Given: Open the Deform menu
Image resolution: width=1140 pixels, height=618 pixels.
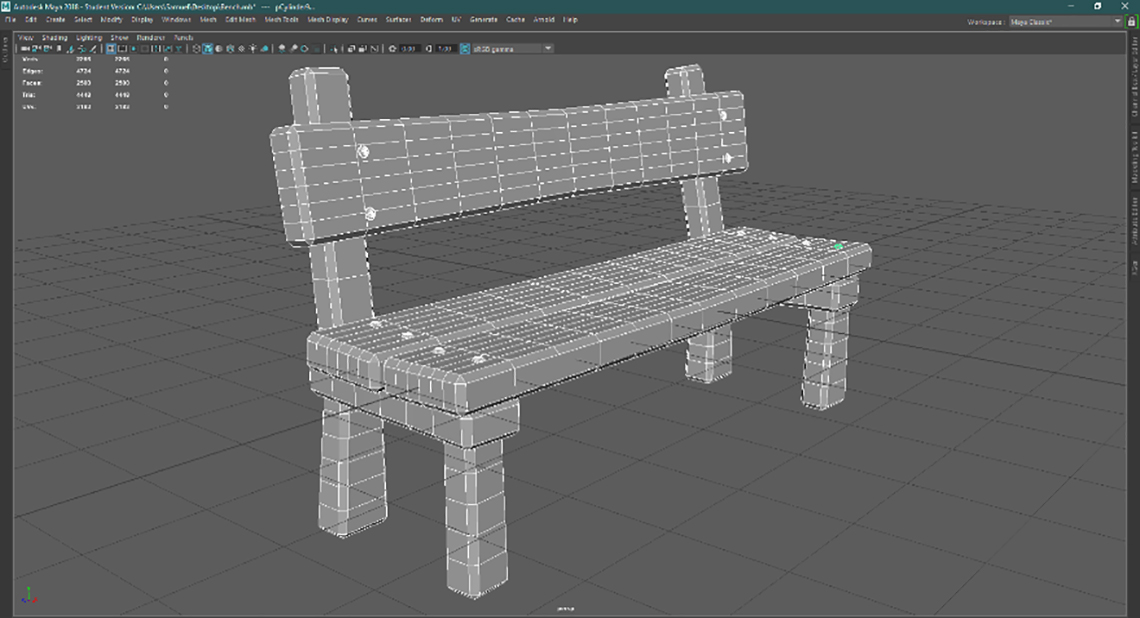Looking at the screenshot, I should pos(431,19).
